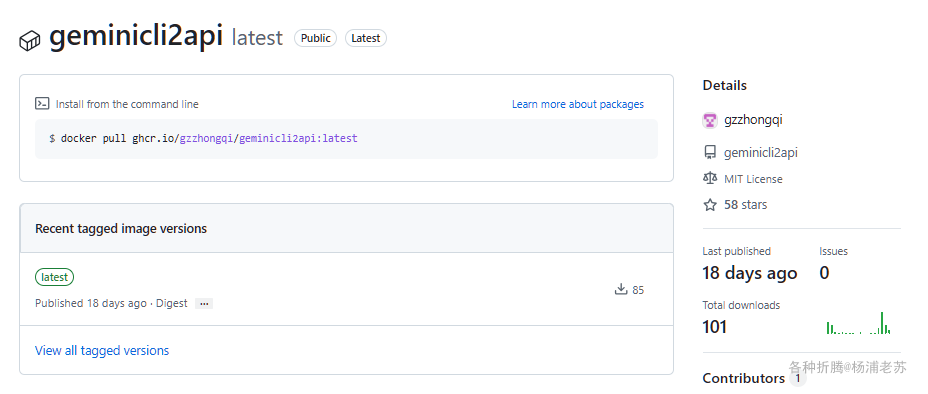
Task: Click the Published 18 days ago text
Action: pos(91,303)
